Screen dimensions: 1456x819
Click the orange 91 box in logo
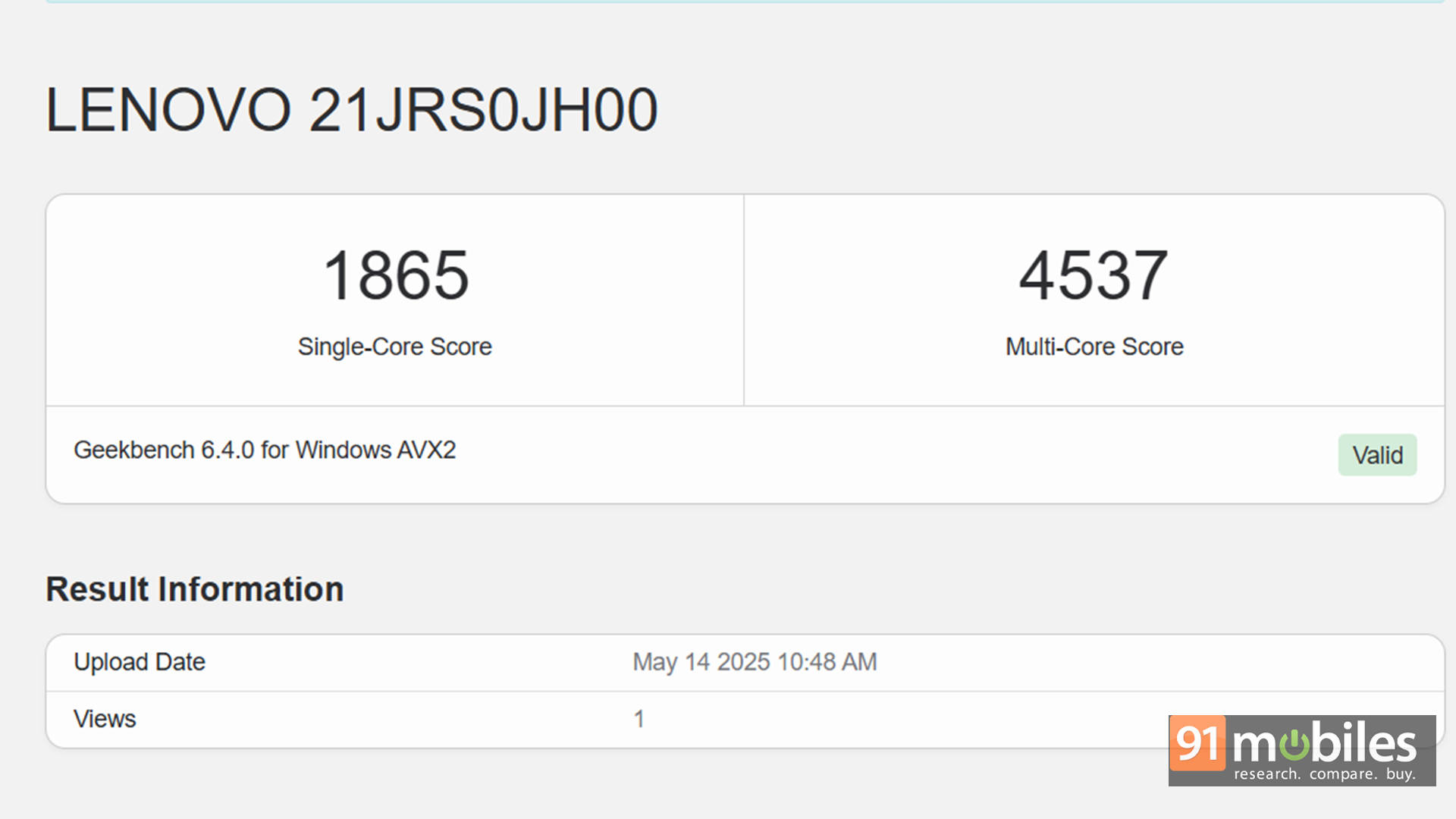point(1197,743)
